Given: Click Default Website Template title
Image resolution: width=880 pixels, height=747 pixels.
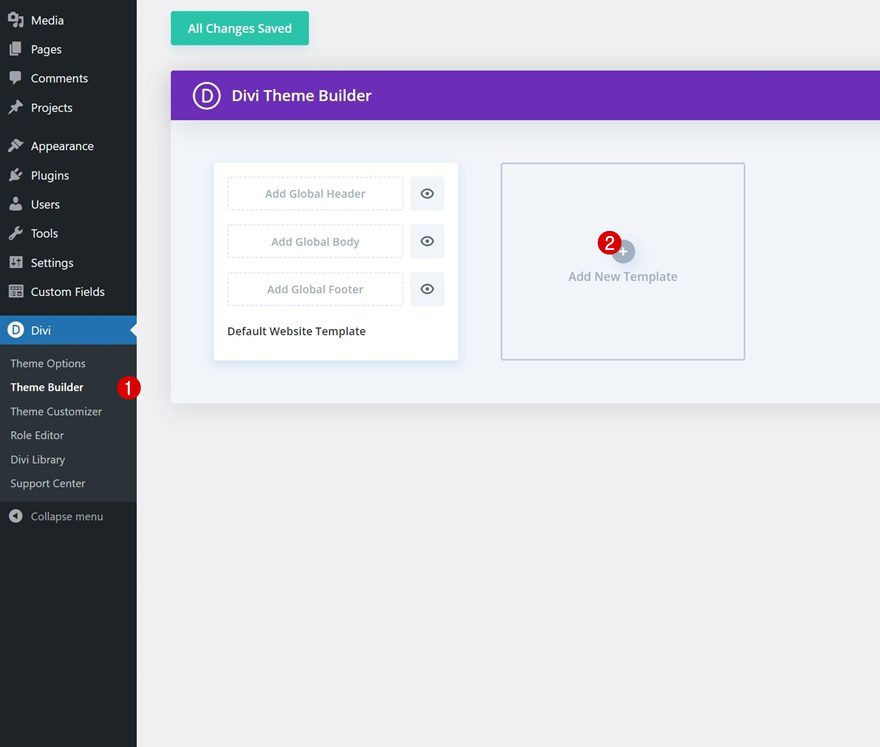Looking at the screenshot, I should coord(296,331).
